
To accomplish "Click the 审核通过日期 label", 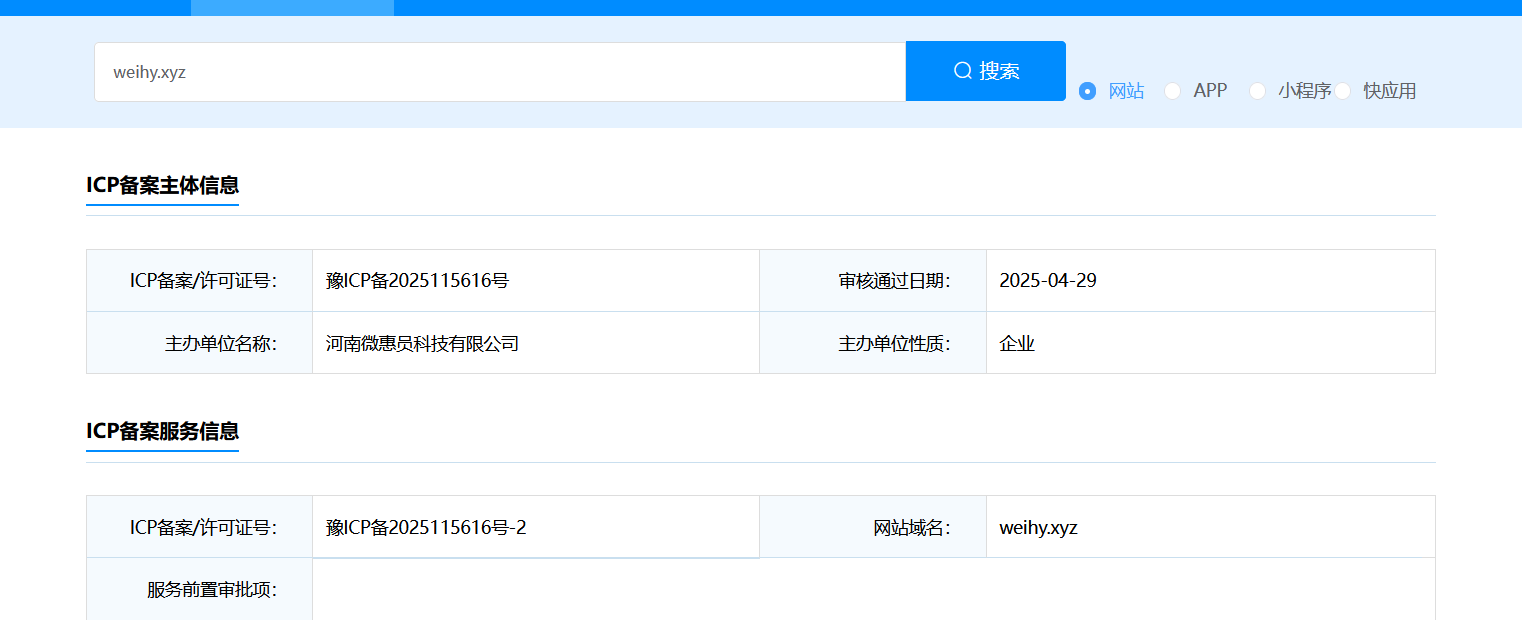I will [894, 281].
